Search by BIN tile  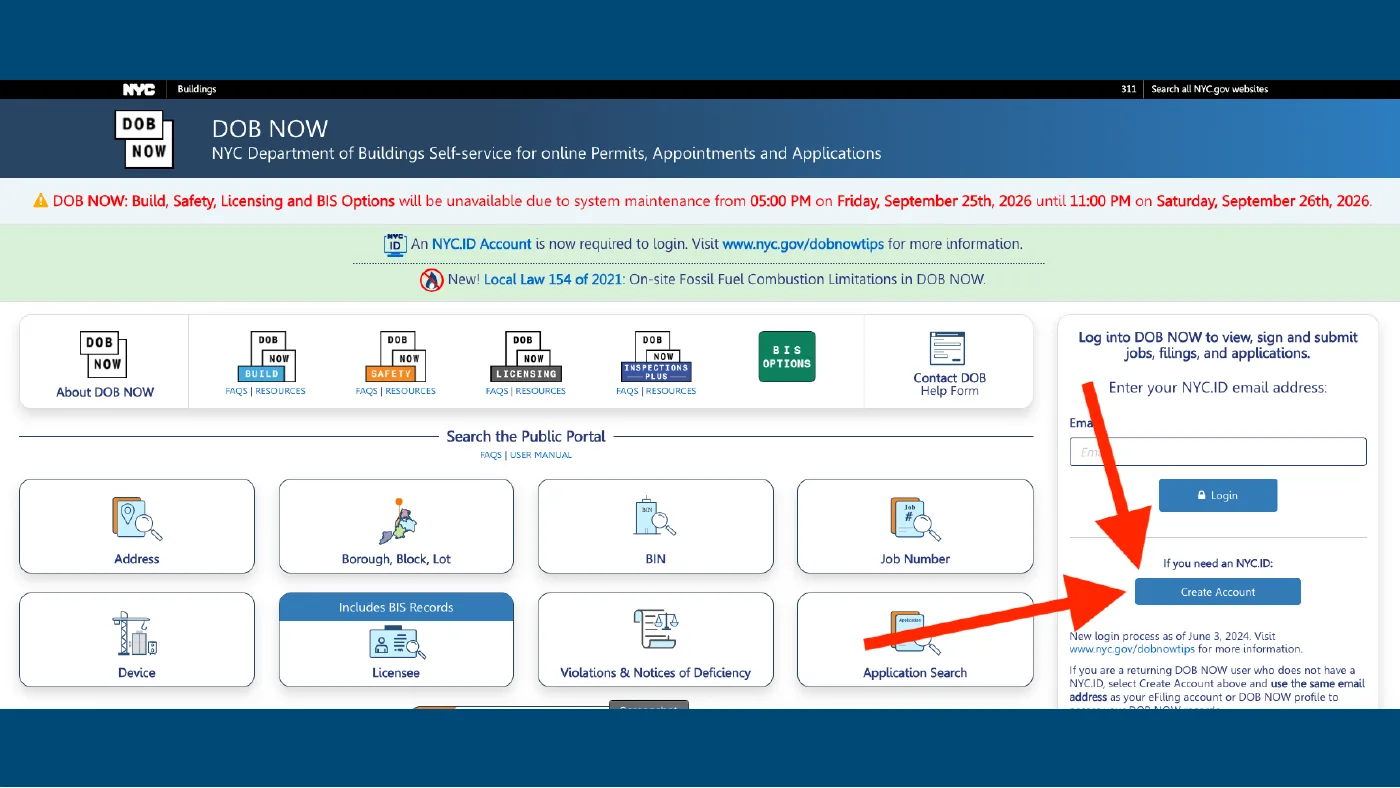[656, 526]
